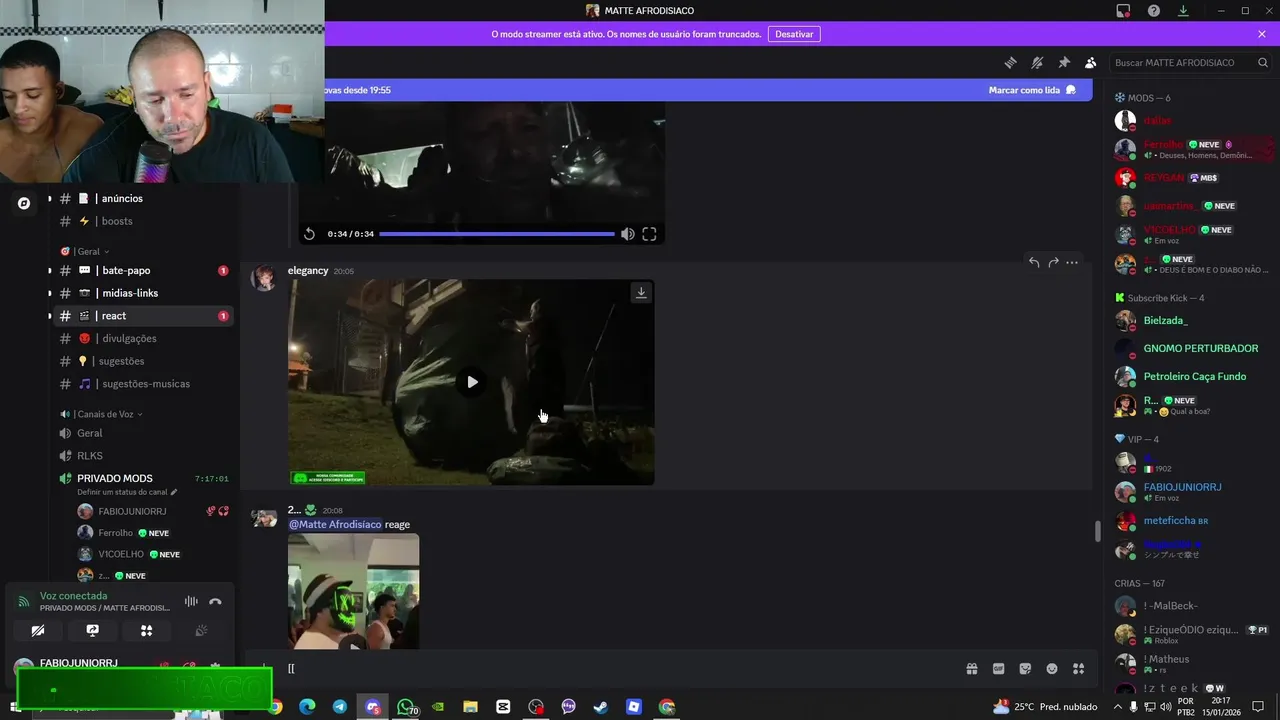Viewport: 1280px width, 720px height.
Task: Dismiss the streamer mode purple banner
Action: [1262, 34]
